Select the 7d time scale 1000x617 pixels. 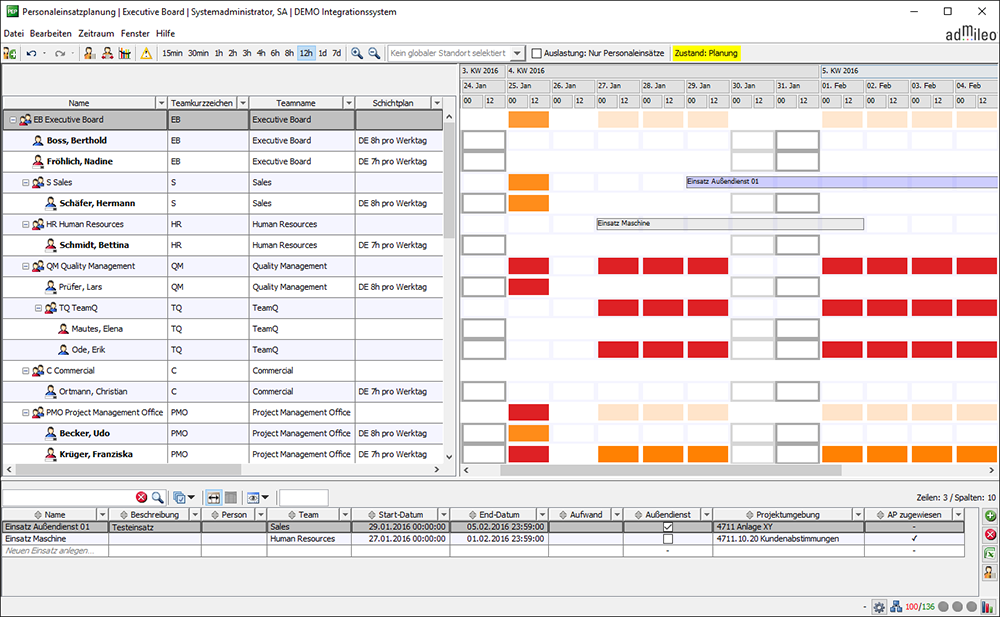coord(336,54)
